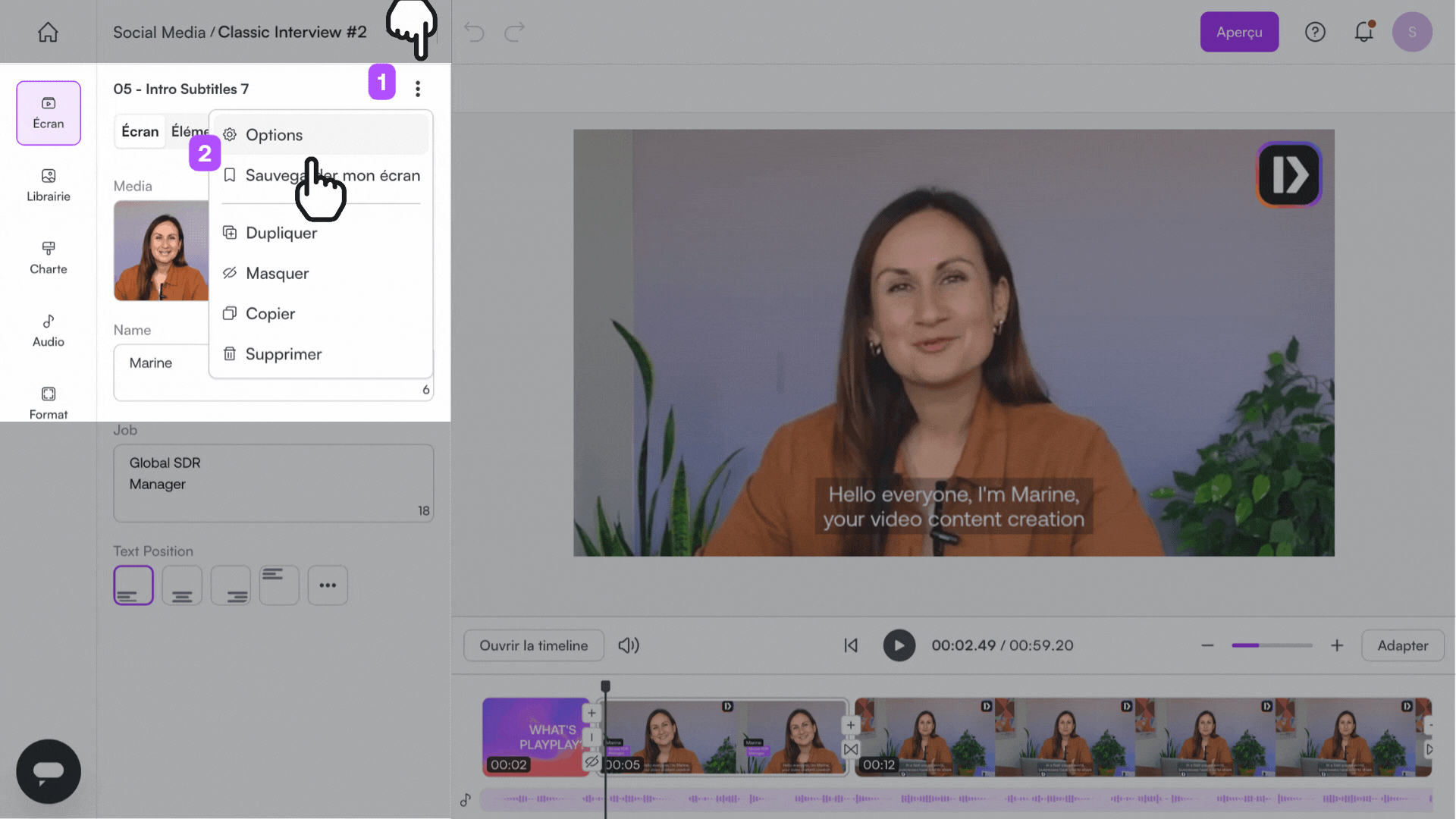
Task: Expand more text position options
Action: [x=328, y=585]
